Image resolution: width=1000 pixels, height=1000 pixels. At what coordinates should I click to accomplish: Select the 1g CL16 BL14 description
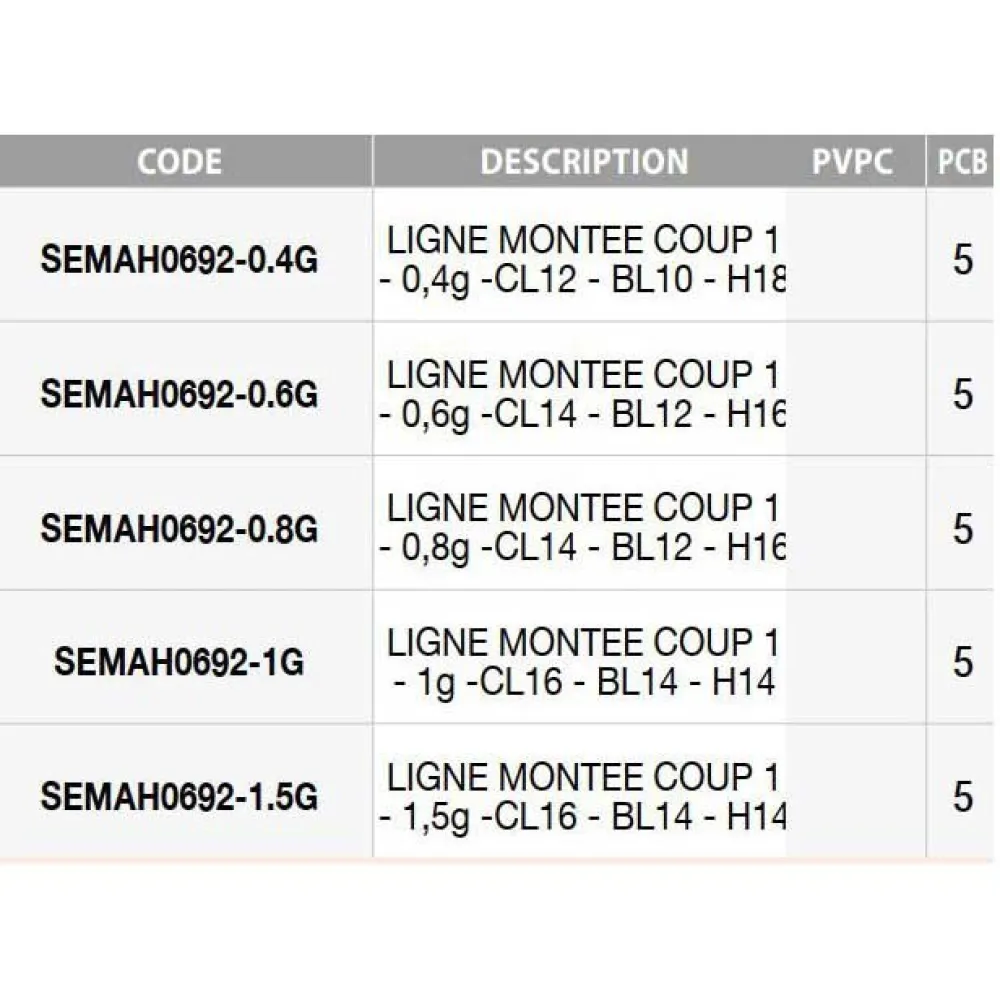pyautogui.click(x=582, y=662)
